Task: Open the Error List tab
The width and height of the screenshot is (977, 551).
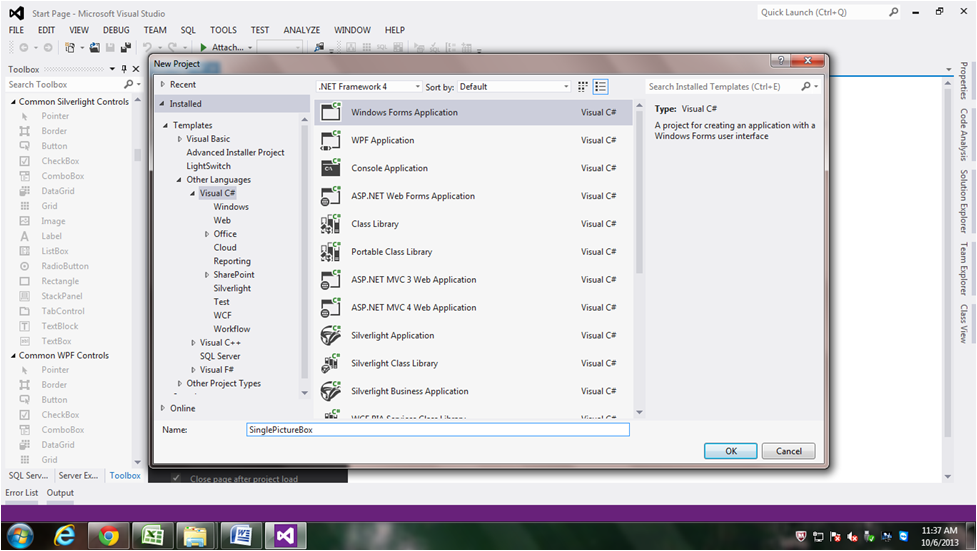Action: pyautogui.click(x=22, y=493)
